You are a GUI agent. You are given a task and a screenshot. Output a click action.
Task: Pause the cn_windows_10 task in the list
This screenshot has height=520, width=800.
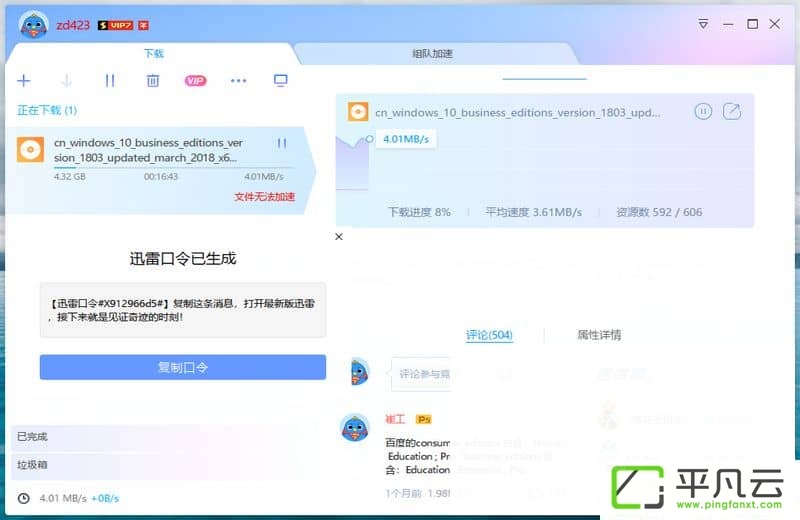(x=282, y=143)
